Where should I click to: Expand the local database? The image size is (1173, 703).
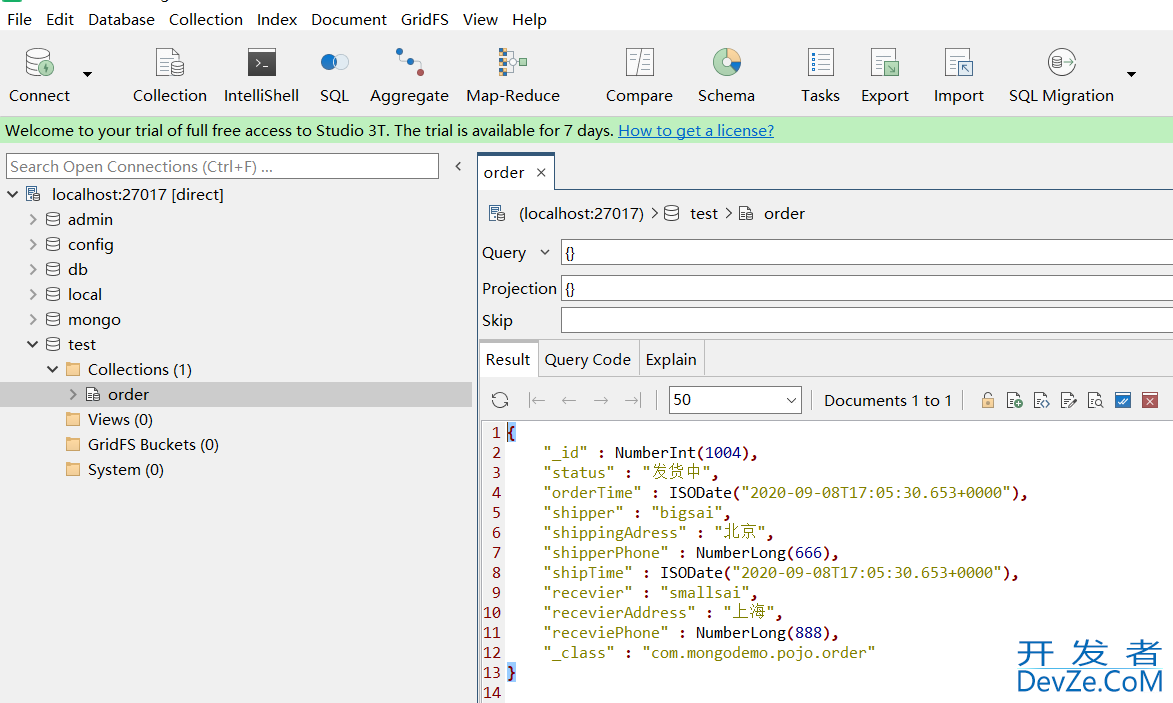pyautogui.click(x=32, y=295)
